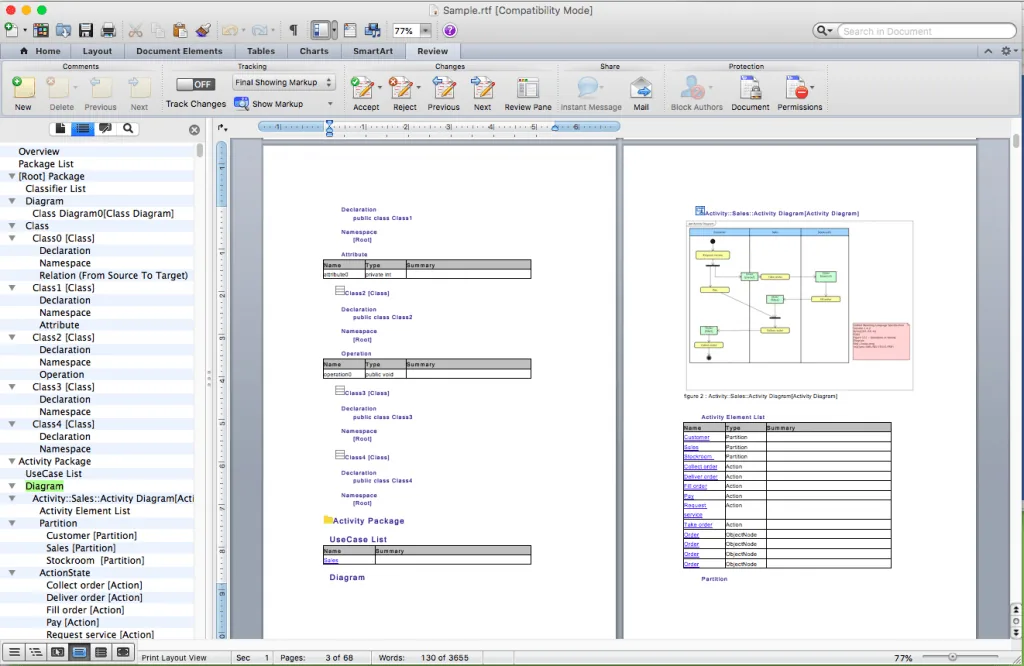Viewport: 1024px width, 666px height.
Task: Reject the tracked change
Action: 402,93
